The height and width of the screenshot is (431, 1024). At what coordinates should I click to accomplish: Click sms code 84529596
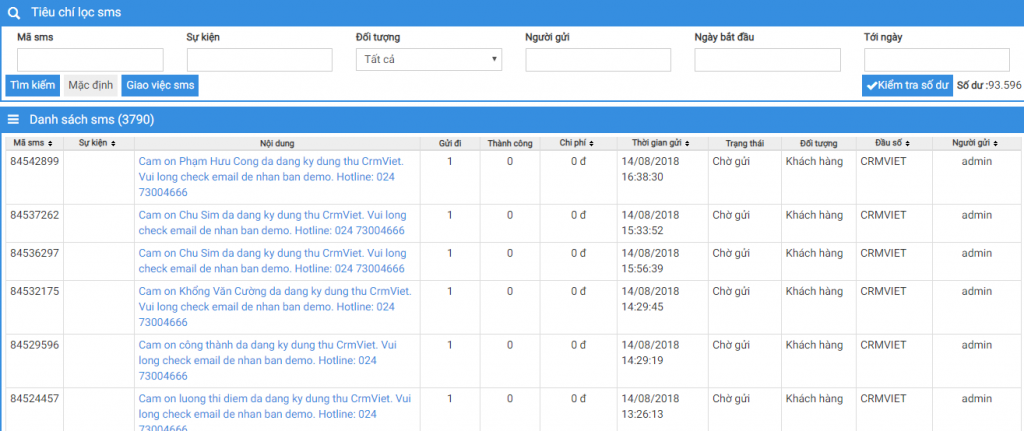[x=35, y=345]
